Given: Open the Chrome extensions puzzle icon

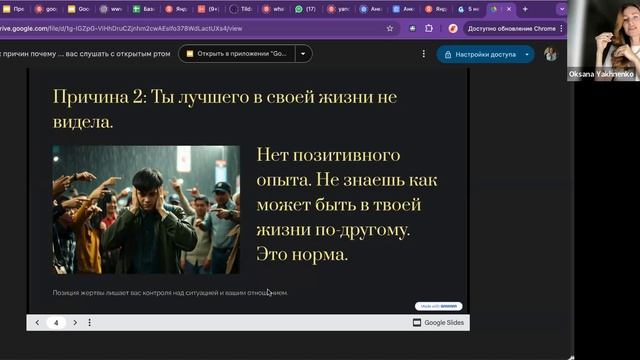Looking at the screenshot, I should click(x=429, y=29).
